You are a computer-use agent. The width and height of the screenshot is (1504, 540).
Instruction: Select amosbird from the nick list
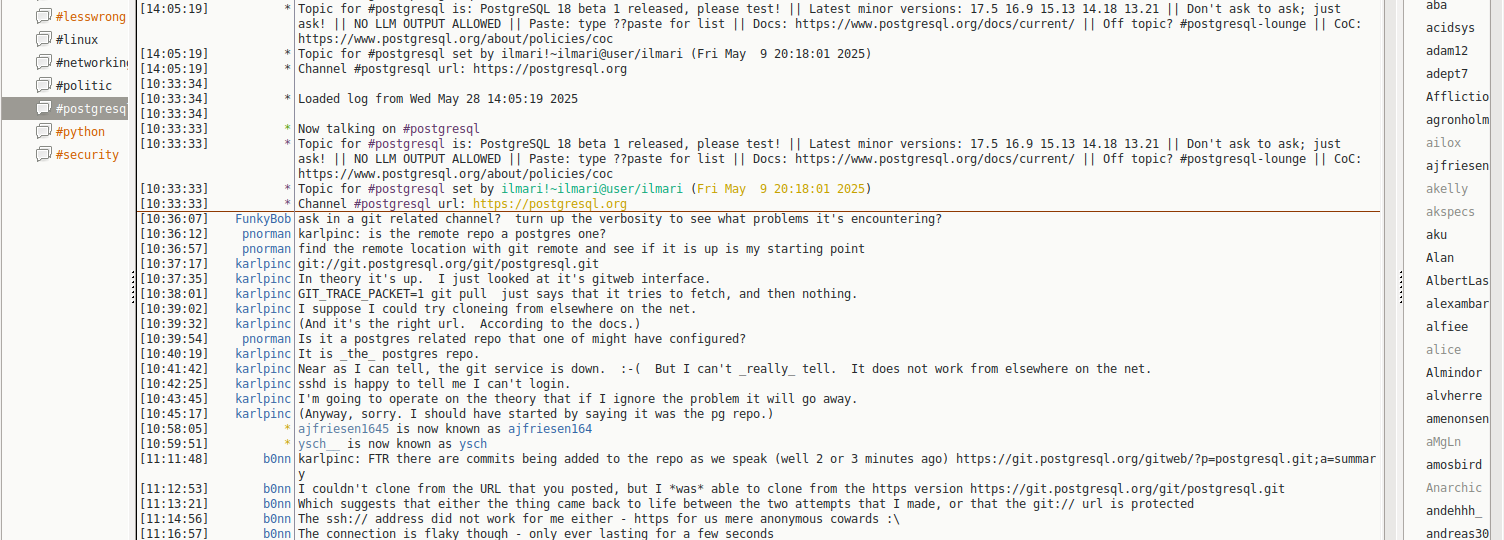(1453, 465)
